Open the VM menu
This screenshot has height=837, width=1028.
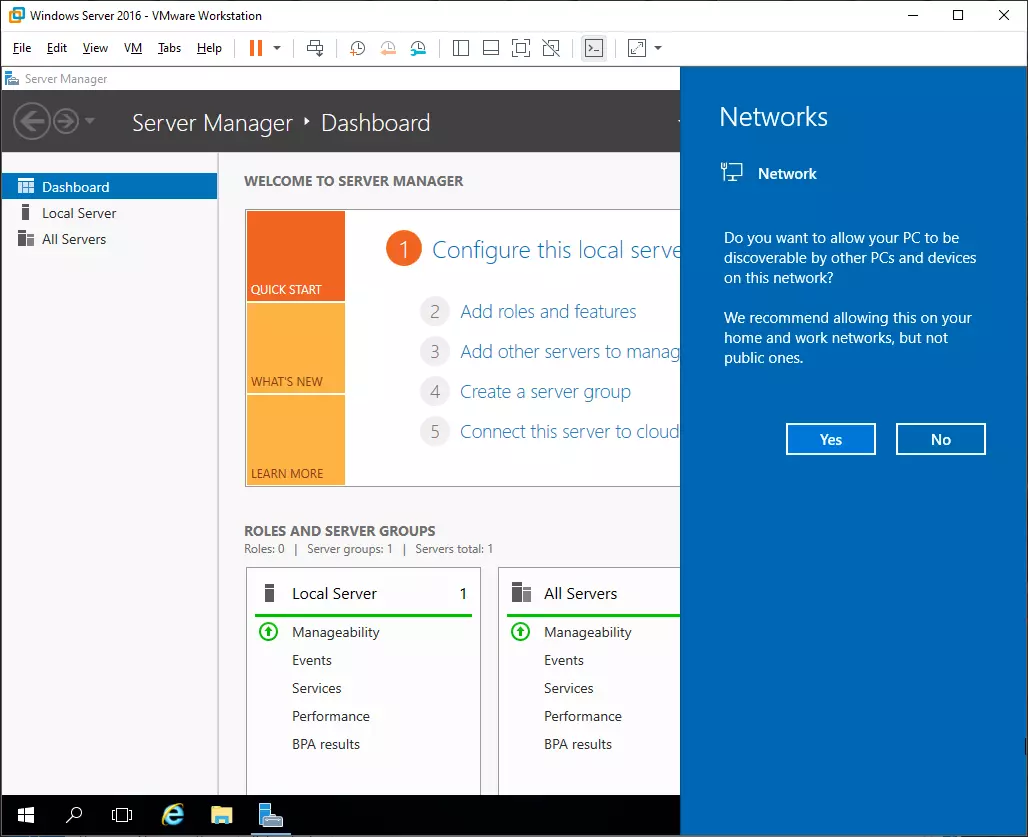[133, 48]
